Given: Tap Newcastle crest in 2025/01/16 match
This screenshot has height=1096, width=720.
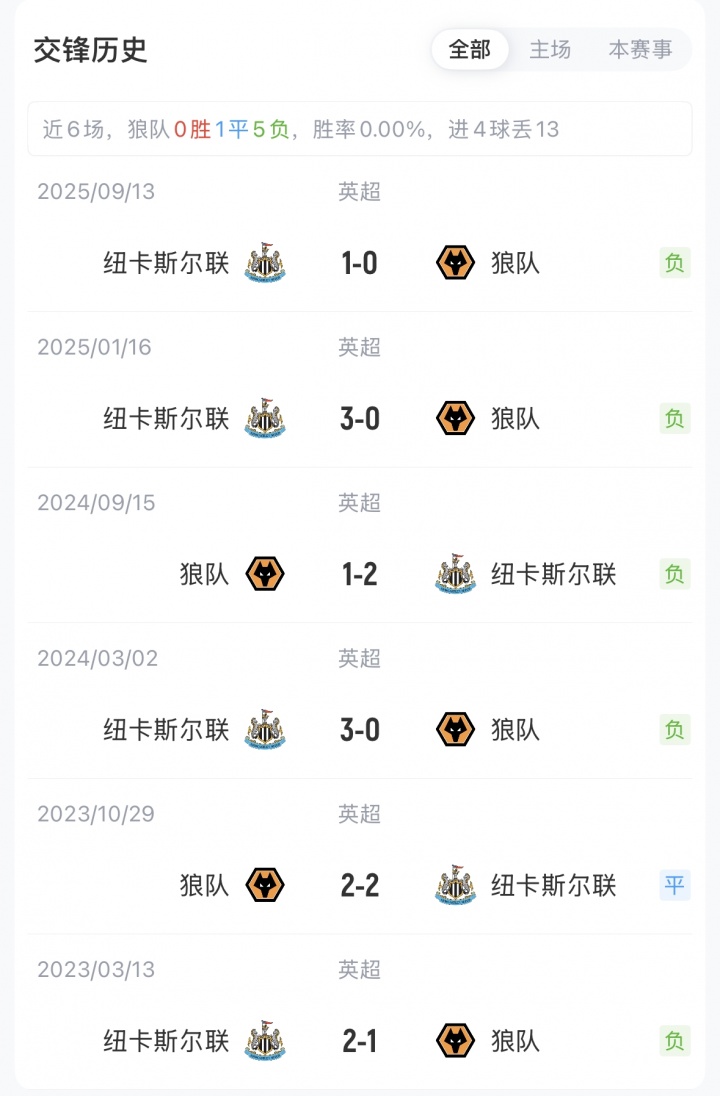Looking at the screenshot, I should tap(265, 418).
